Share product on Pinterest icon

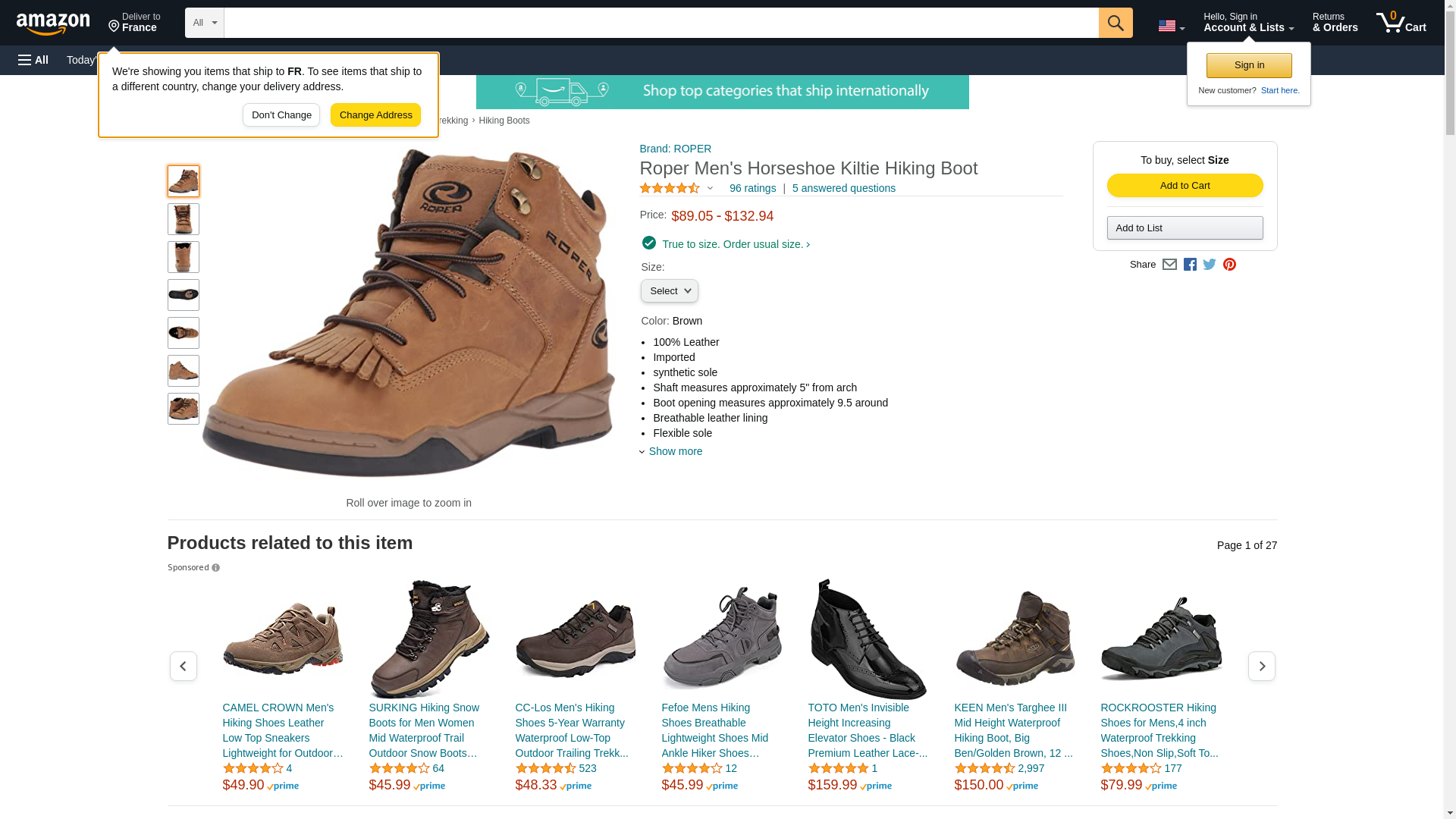[x=1229, y=265]
